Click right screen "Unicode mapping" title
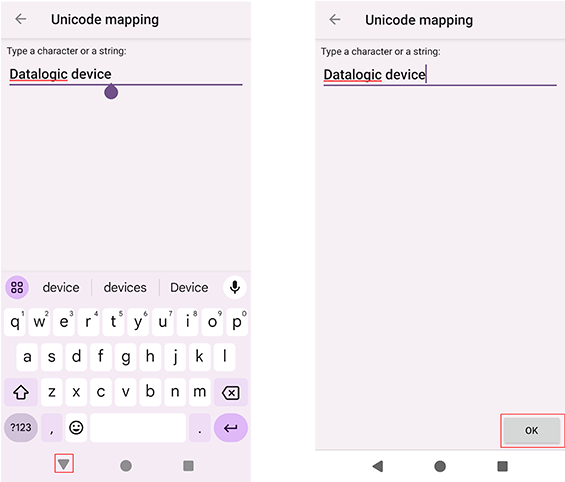 pos(419,20)
